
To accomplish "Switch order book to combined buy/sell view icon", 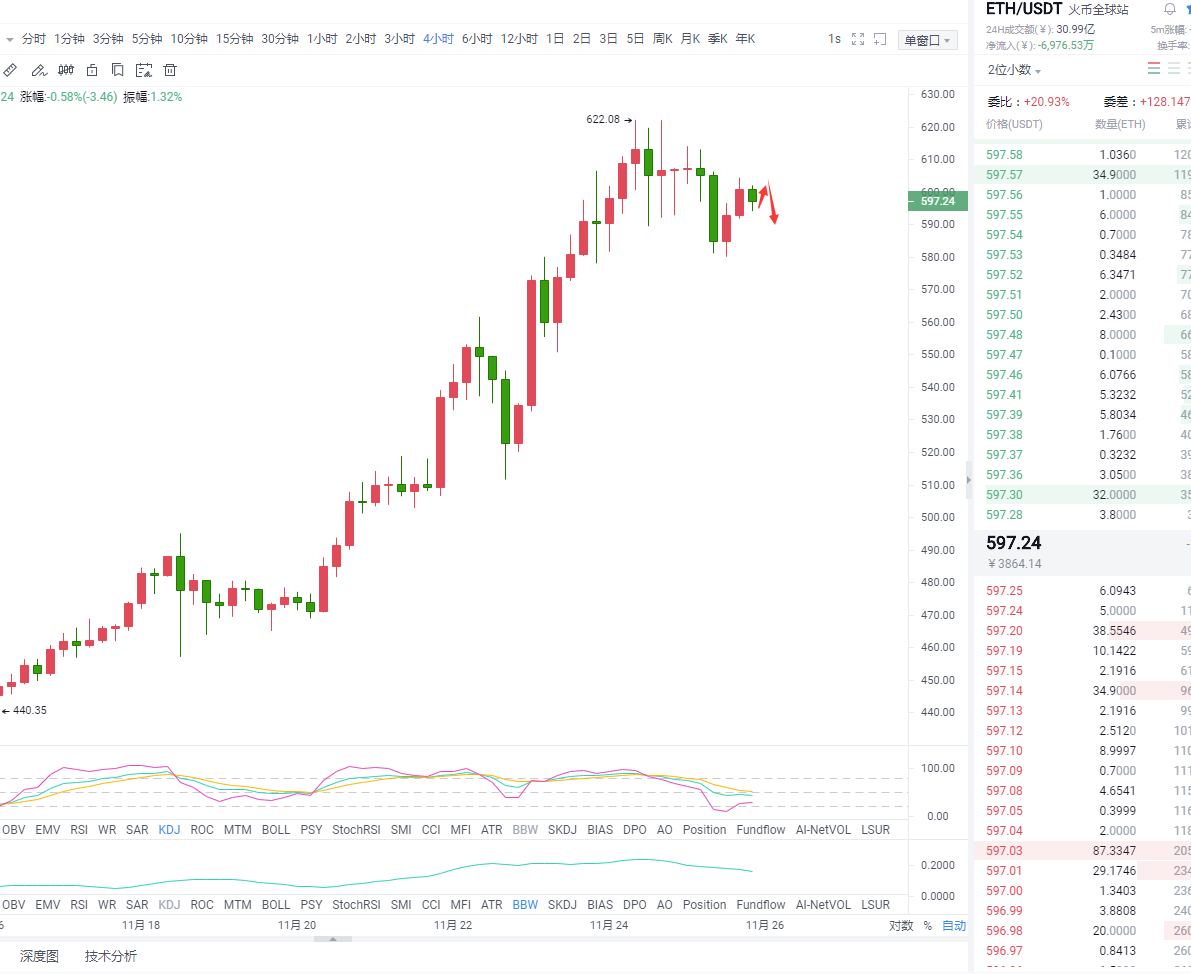I will pyautogui.click(x=1154, y=69).
